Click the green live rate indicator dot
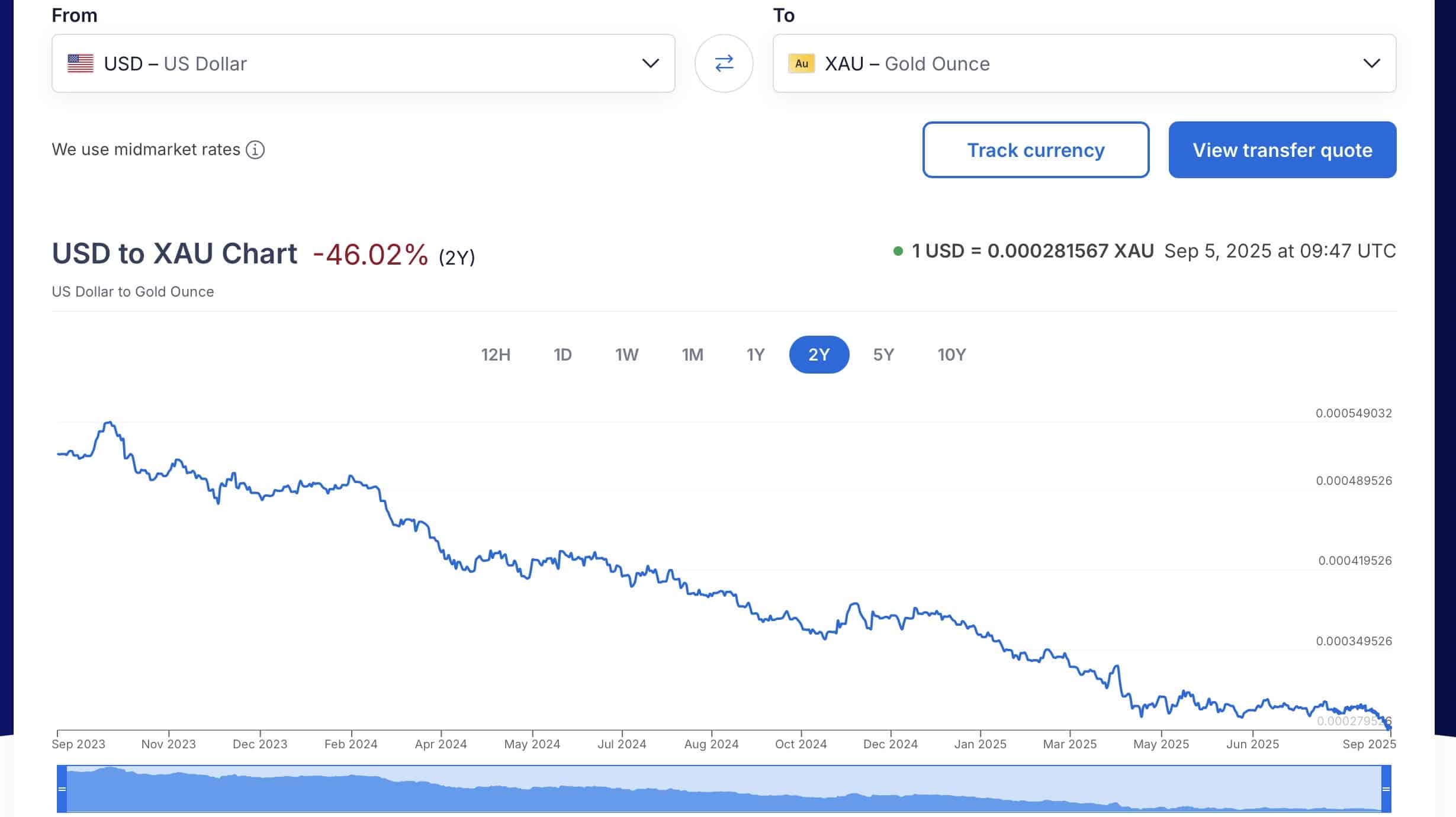This screenshot has height=817, width=1456. (x=898, y=251)
